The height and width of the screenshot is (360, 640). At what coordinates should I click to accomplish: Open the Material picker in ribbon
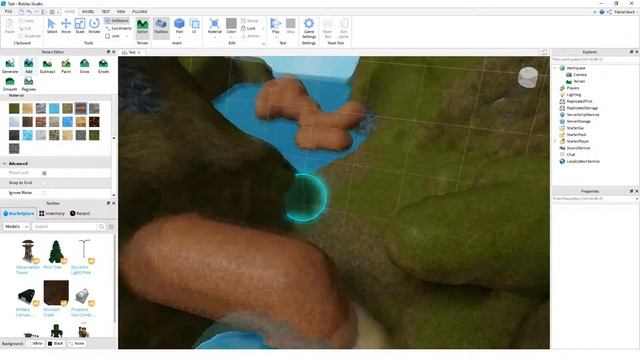(215, 25)
